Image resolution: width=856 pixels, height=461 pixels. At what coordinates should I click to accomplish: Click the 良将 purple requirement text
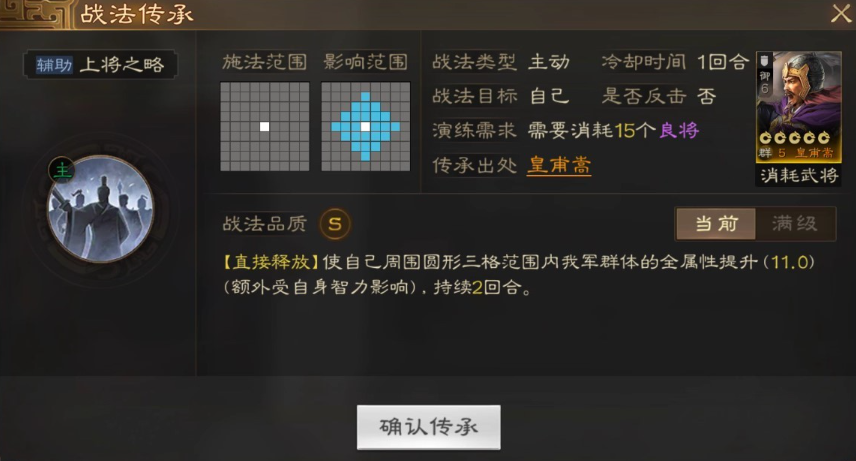pos(679,131)
